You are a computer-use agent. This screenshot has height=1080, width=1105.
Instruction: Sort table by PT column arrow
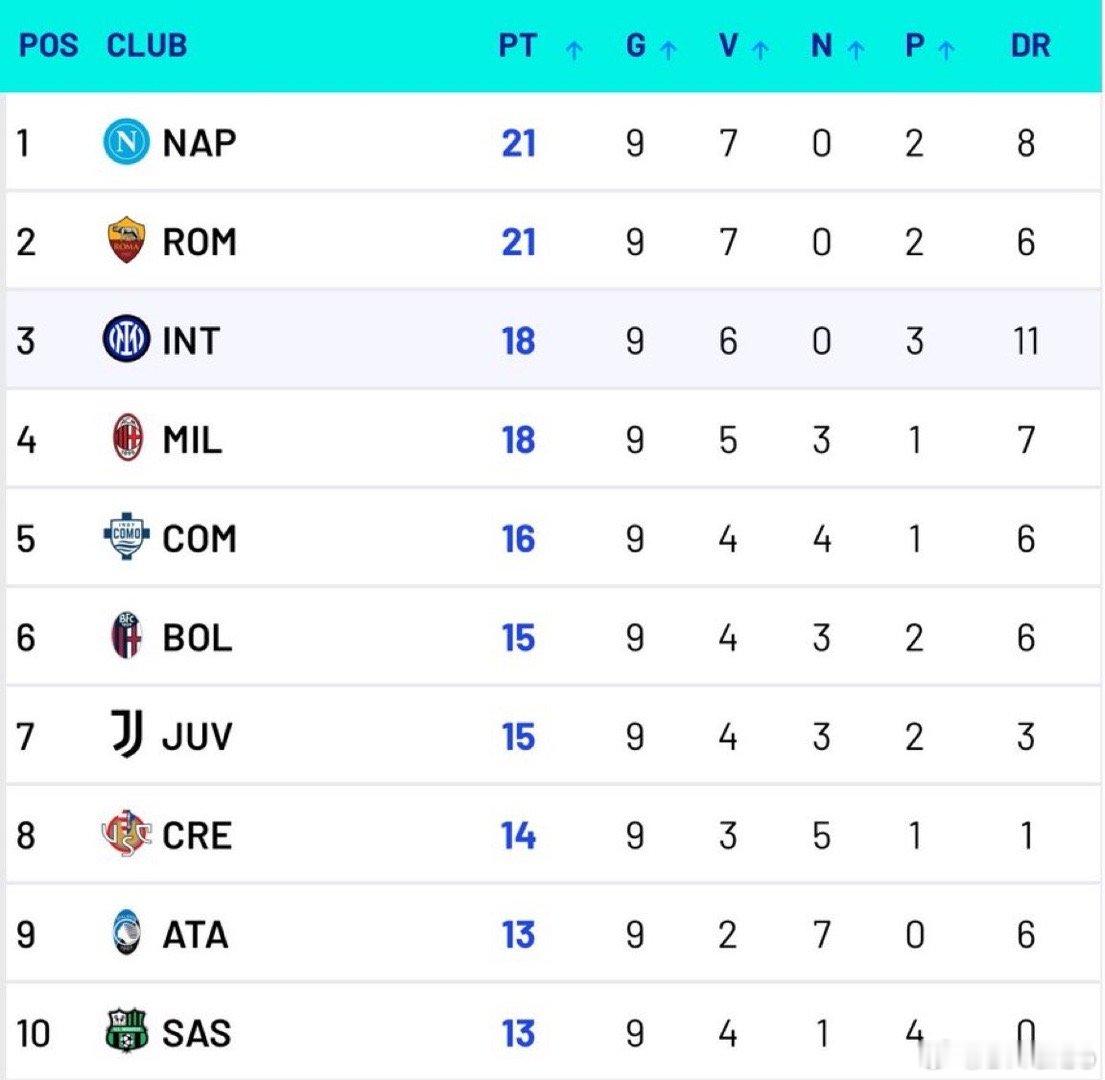pos(574,50)
